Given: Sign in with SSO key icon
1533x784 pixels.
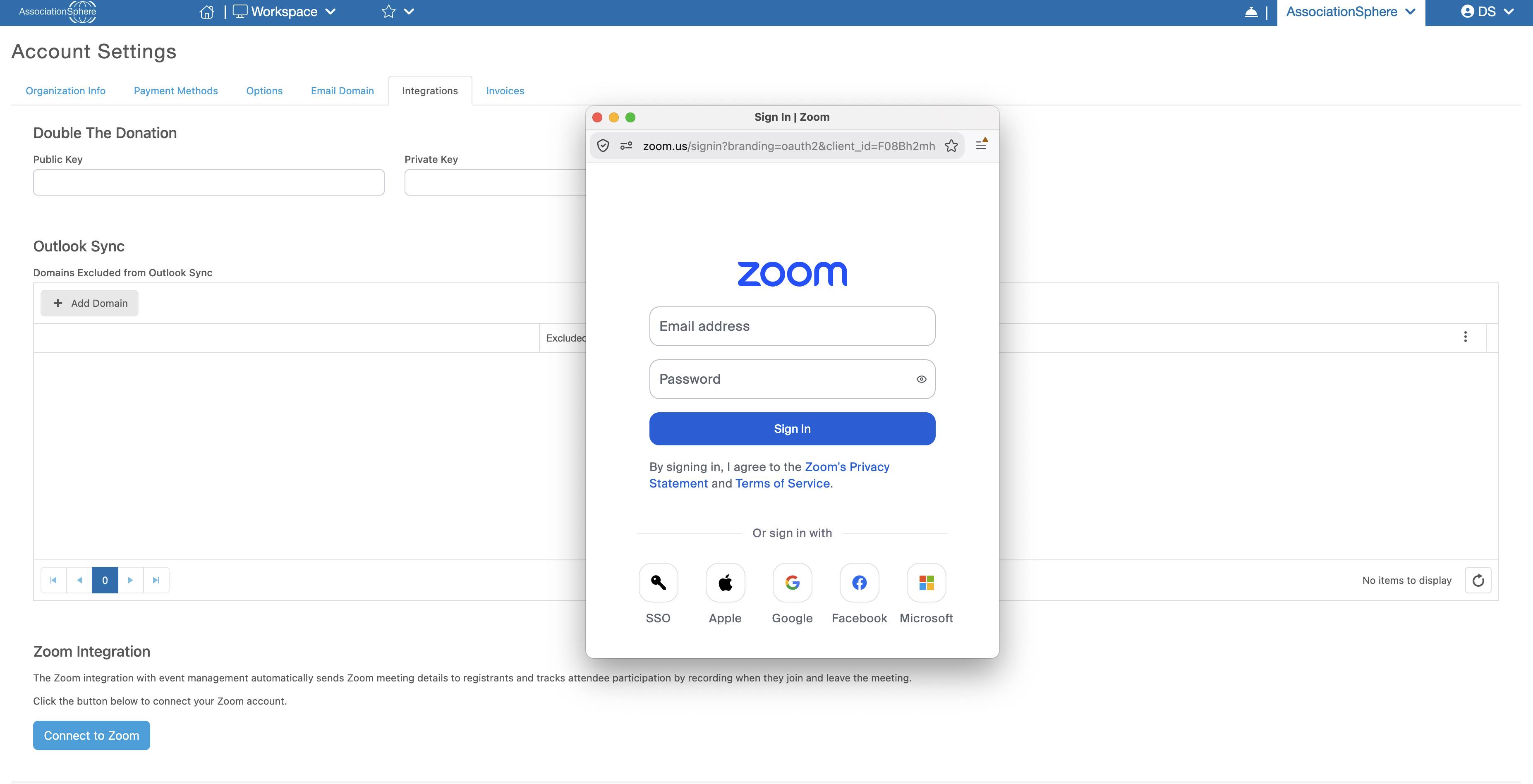Looking at the screenshot, I should [x=658, y=583].
